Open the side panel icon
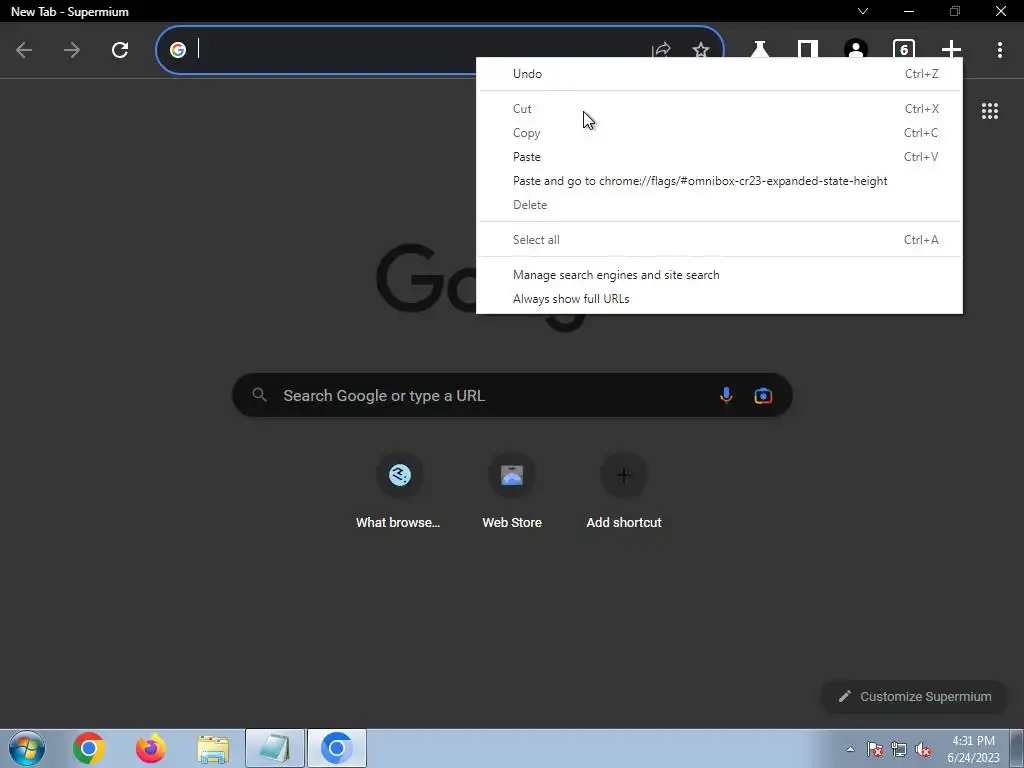This screenshot has height=768, width=1024. click(808, 50)
